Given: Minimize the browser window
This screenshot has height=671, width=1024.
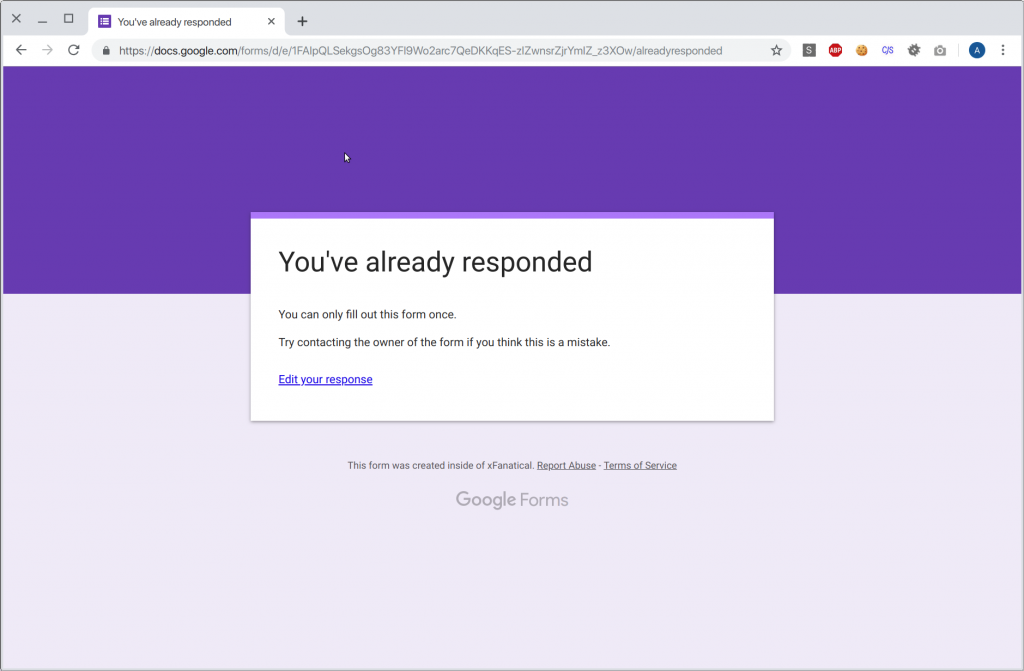Looking at the screenshot, I should click(42, 20).
